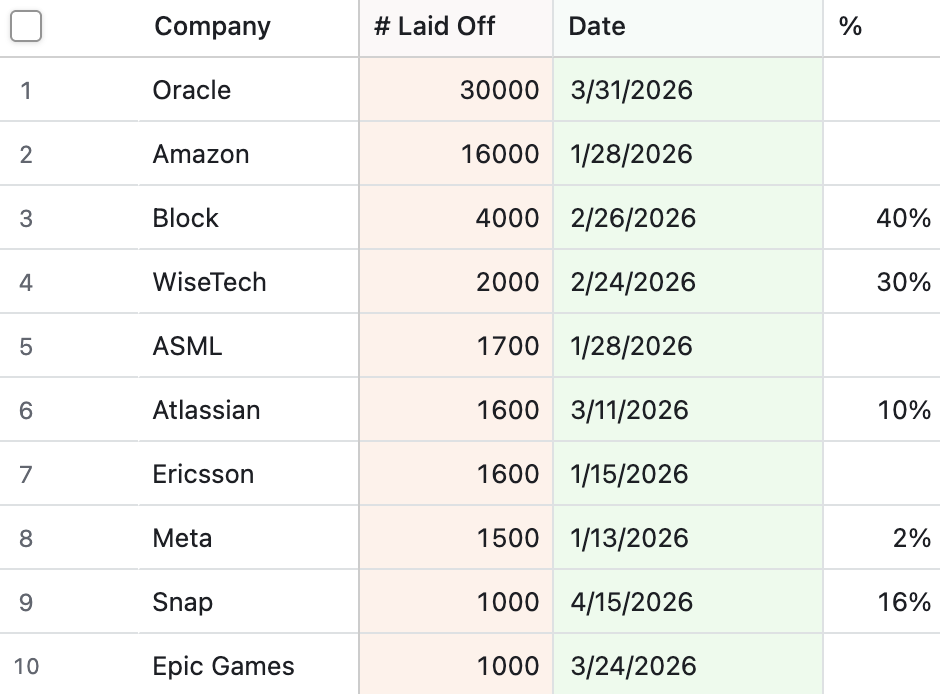This screenshot has height=694, width=940.
Task: Select Ericsson's layoff count of 1600
Action: click(x=510, y=473)
